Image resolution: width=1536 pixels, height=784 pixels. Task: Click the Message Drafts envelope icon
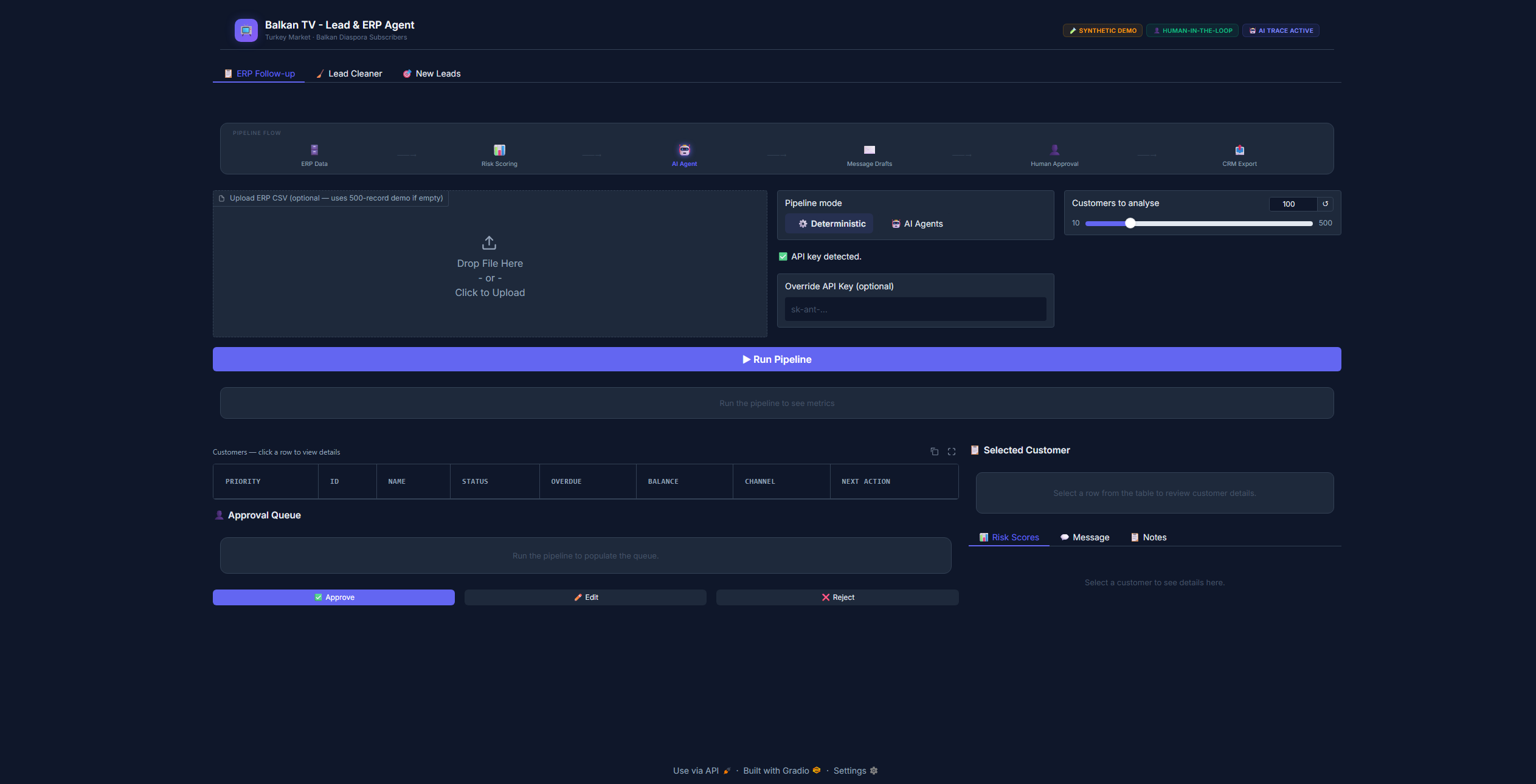pyautogui.click(x=870, y=150)
